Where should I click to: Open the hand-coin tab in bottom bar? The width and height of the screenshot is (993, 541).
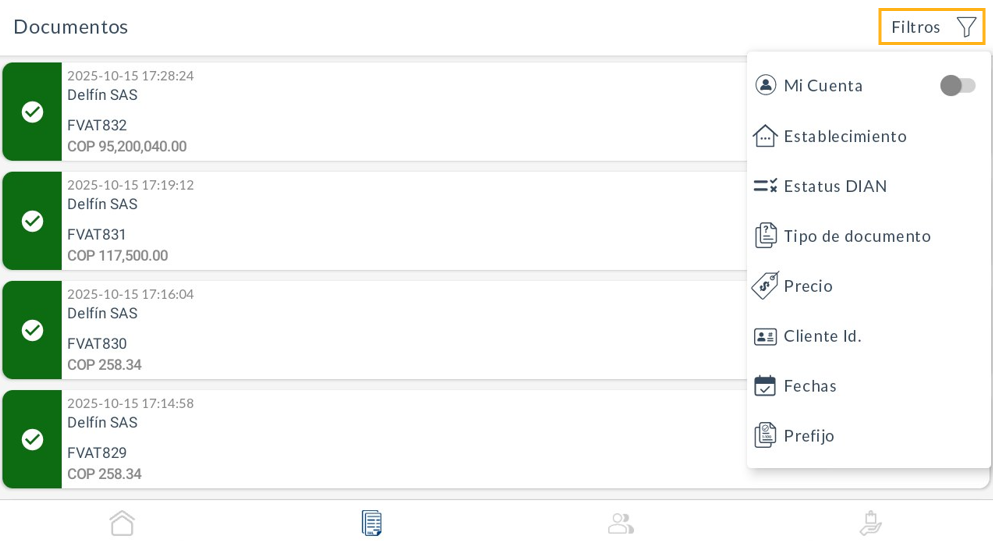pyautogui.click(x=870, y=523)
